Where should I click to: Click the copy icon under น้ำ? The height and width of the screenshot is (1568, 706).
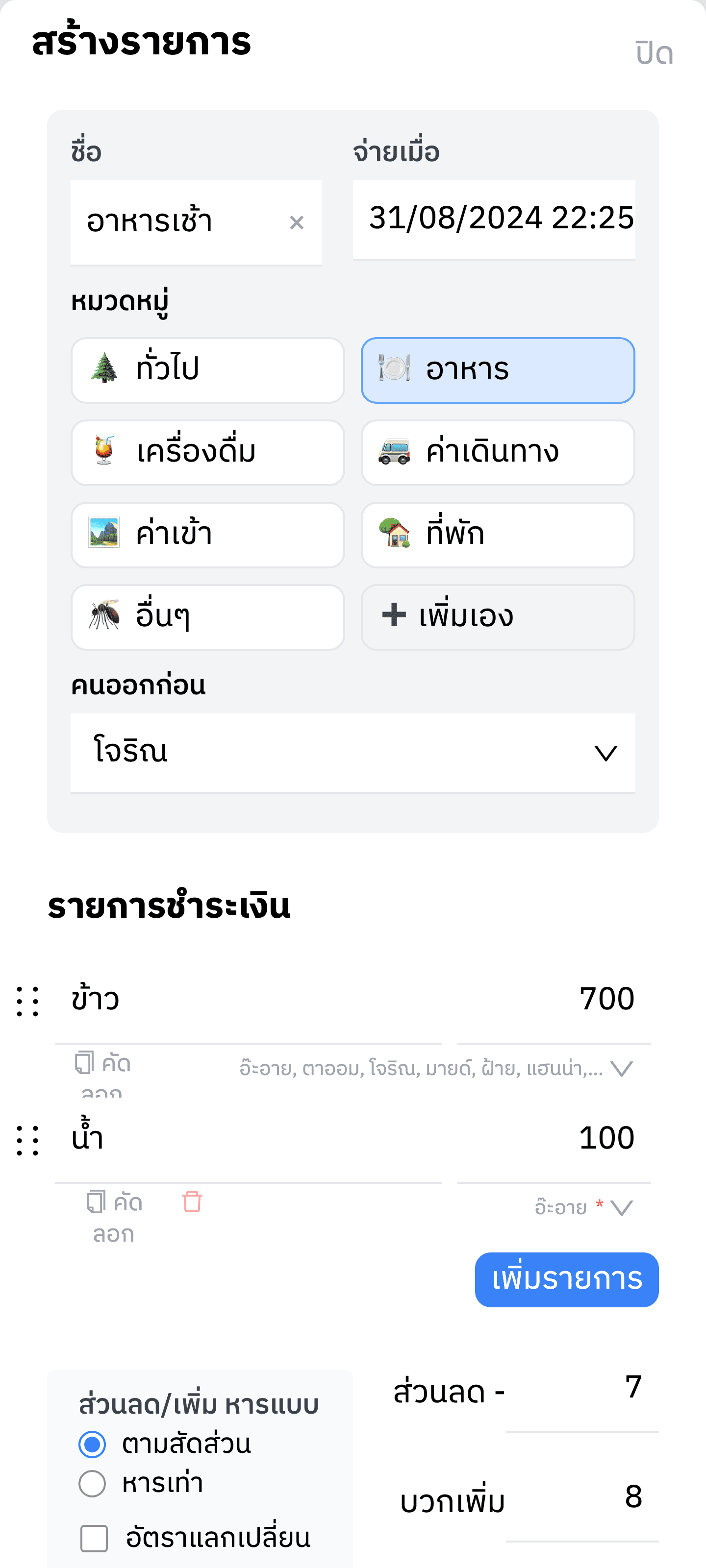click(x=96, y=1202)
